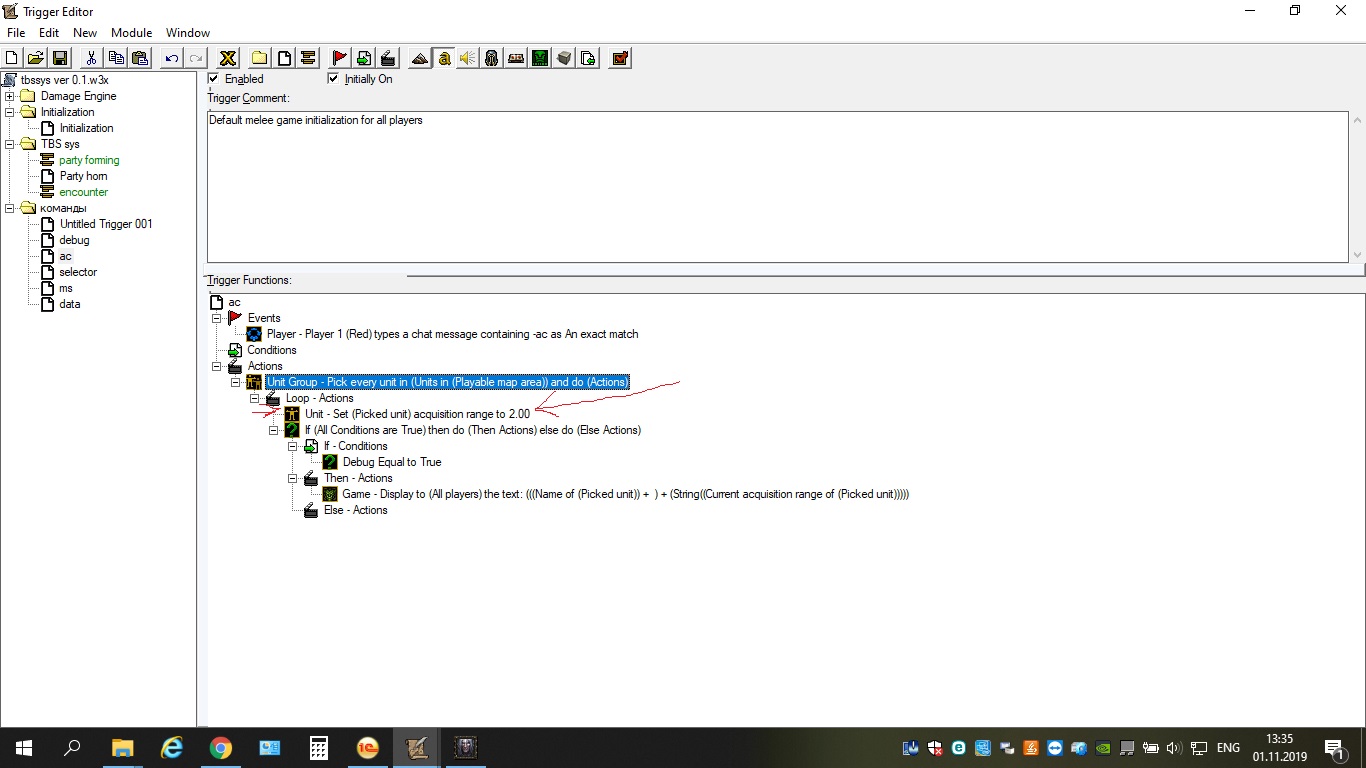Select the 'Party horn' trigger
This screenshot has width=1366, height=768.
pos(83,176)
